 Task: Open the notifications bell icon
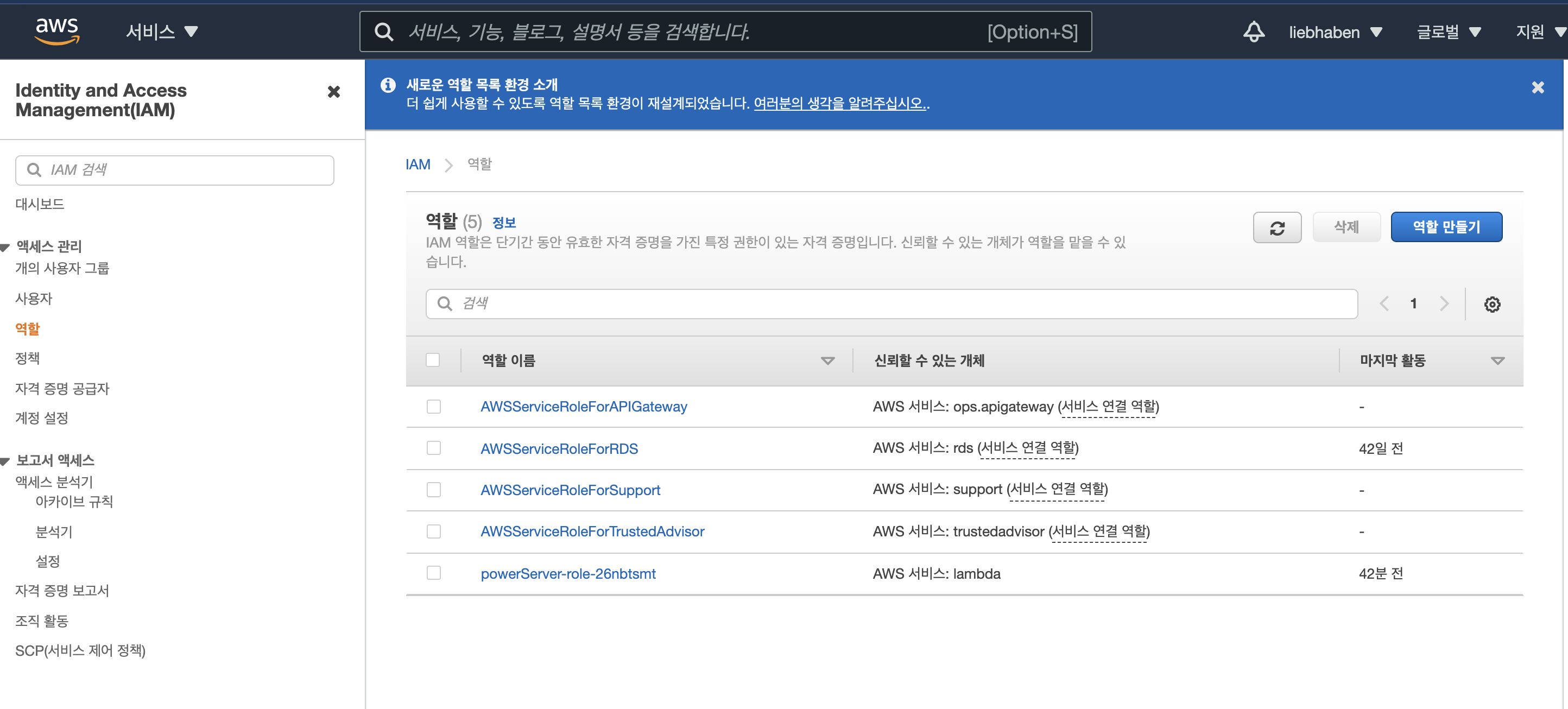(1253, 31)
